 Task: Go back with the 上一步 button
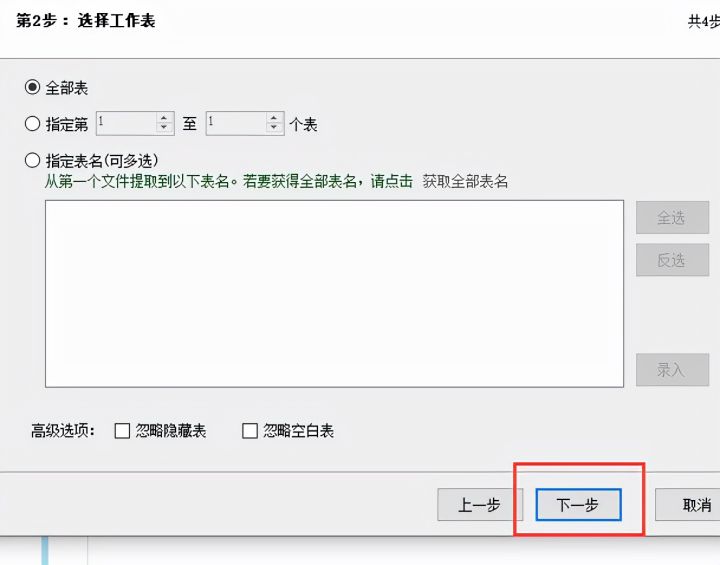coord(479,505)
